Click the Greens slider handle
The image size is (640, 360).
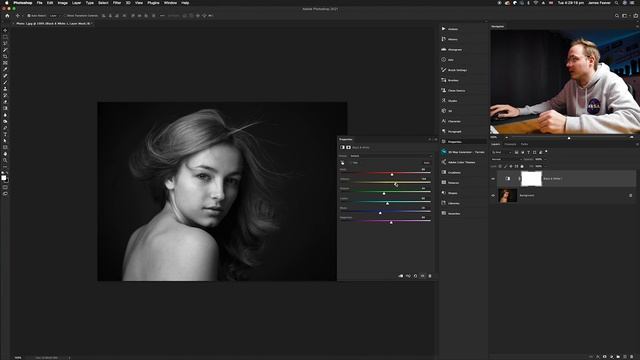[x=384, y=194]
